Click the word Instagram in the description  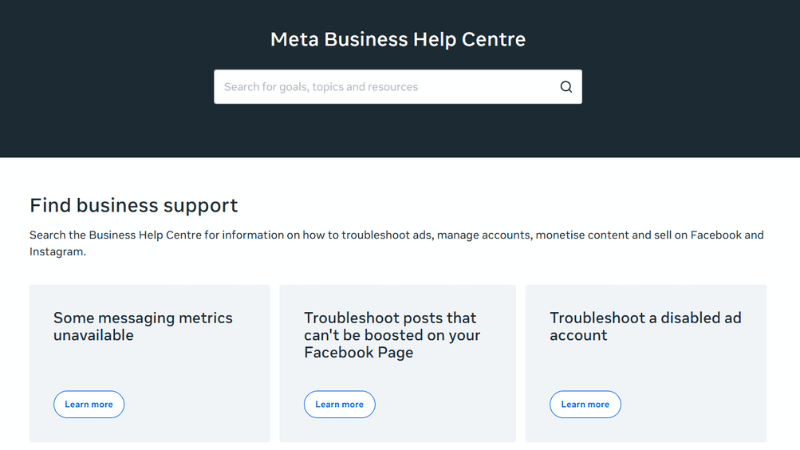(x=57, y=252)
